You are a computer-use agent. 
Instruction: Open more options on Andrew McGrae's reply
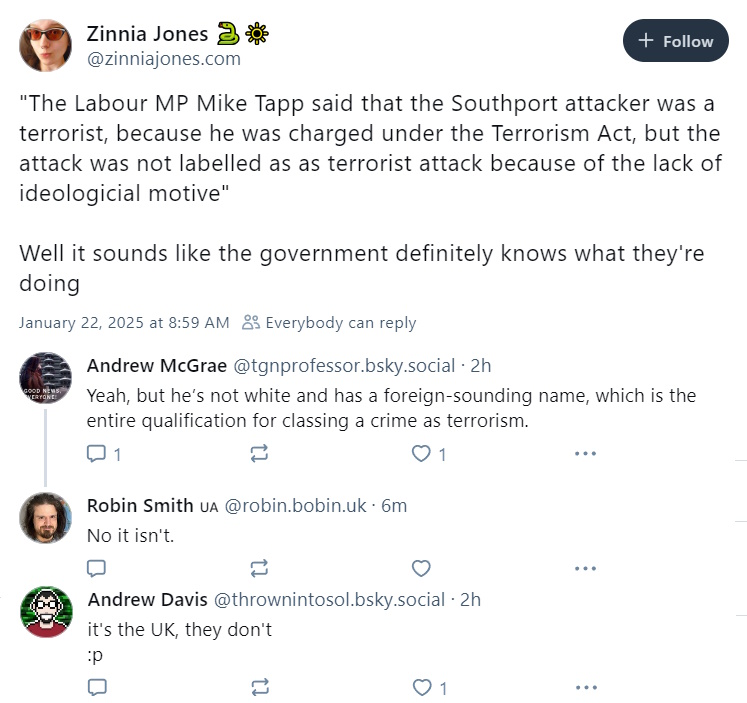(585, 453)
